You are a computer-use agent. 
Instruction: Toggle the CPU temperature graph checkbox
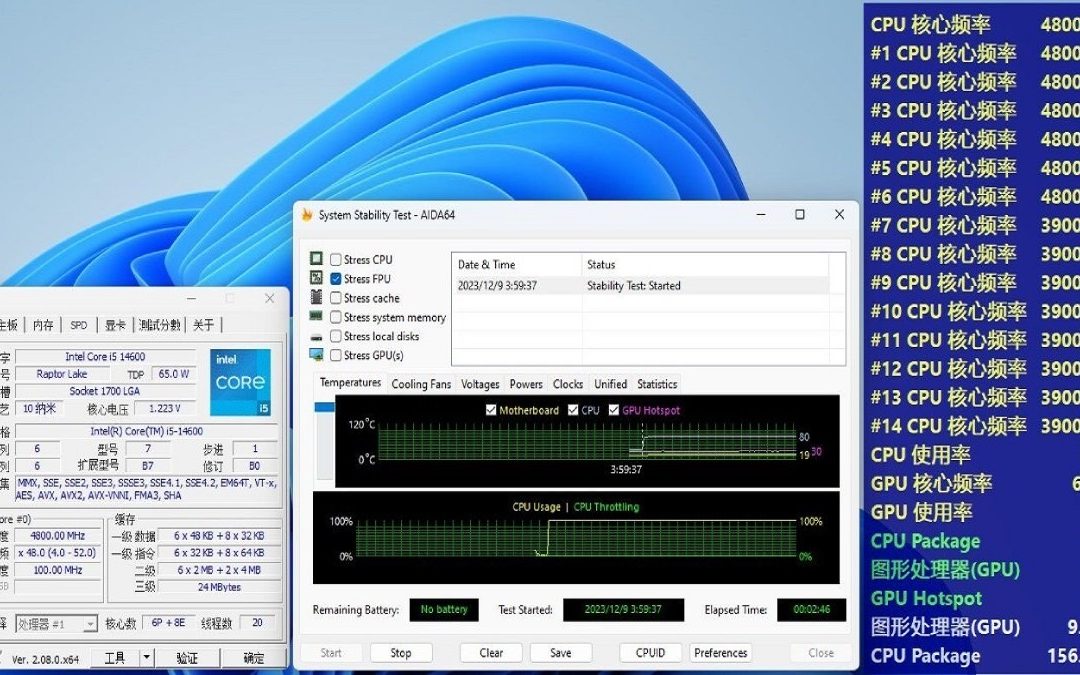[573, 410]
